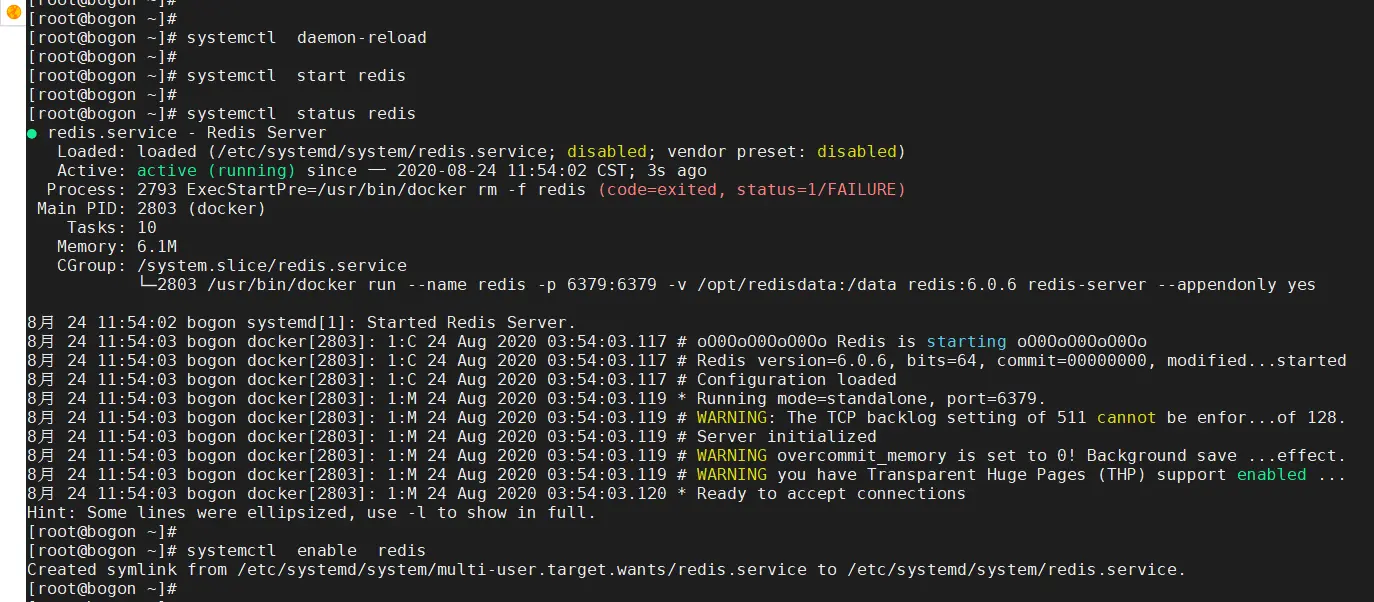Click the red '(code=exited, status=1/FAILURE)' text
1374x602 pixels.
click(x=752, y=190)
